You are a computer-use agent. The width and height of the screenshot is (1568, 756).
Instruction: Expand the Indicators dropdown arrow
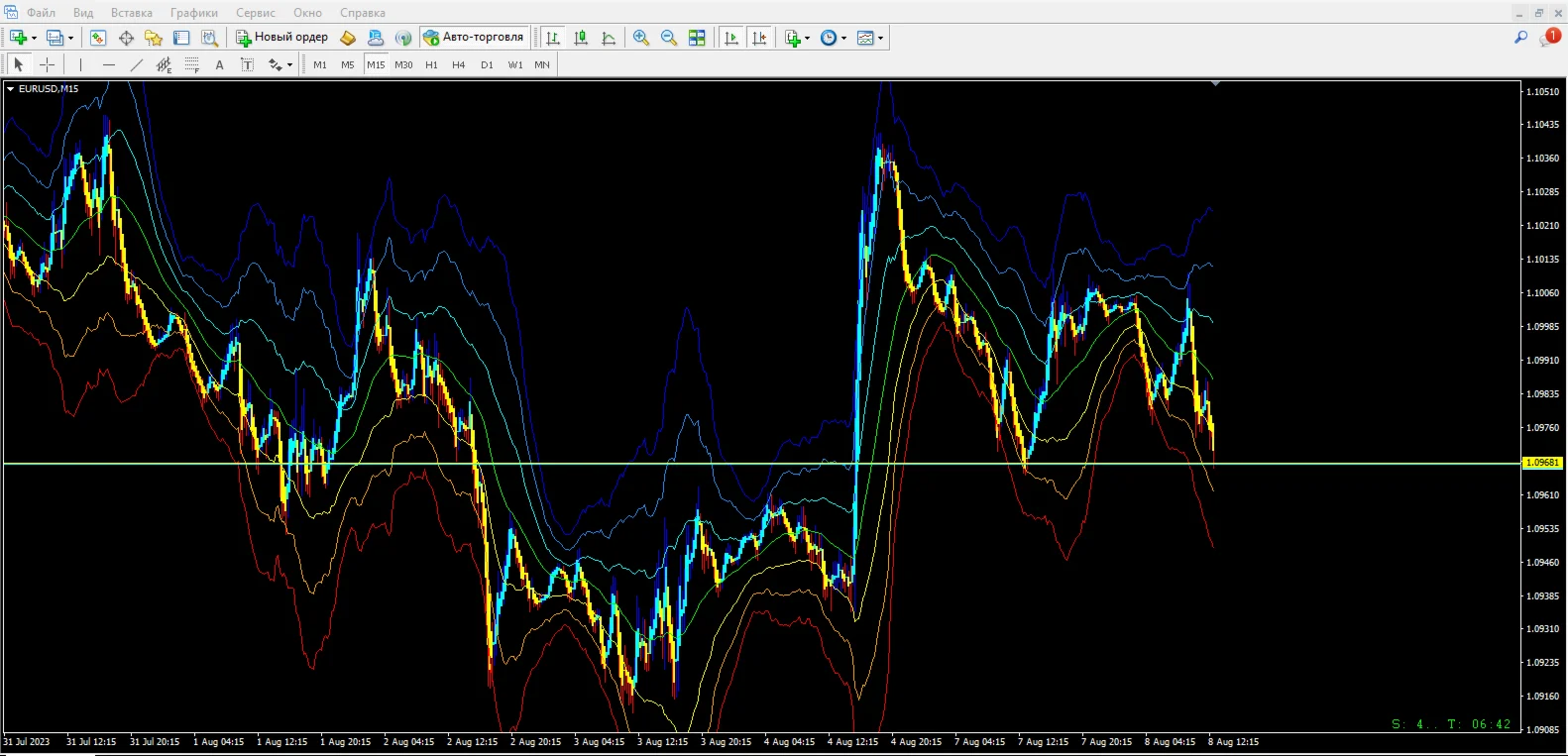click(x=808, y=38)
